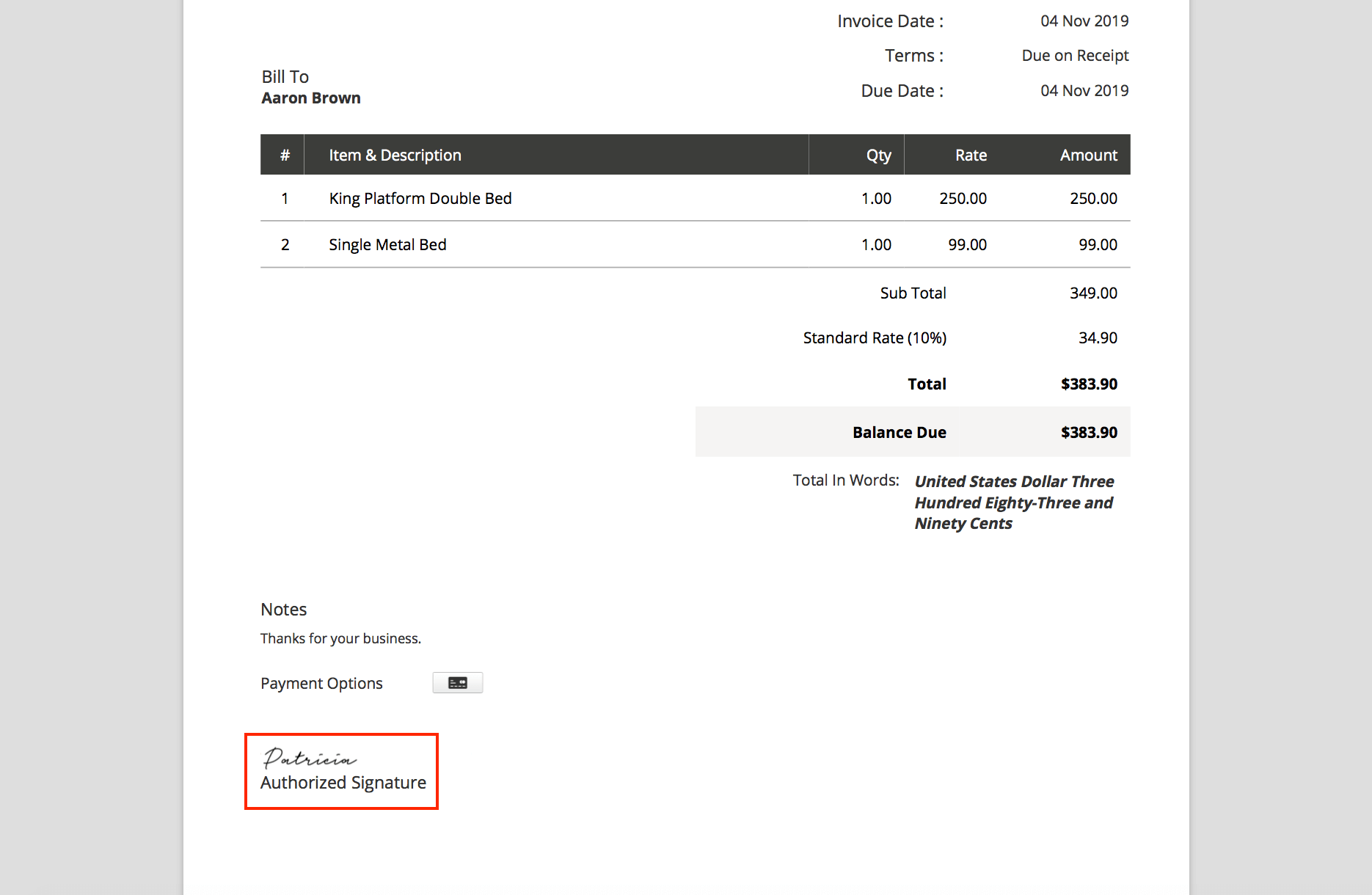Click the Terms value Due on Receipt
Screen dimensions: 1372x895
[1074, 55]
